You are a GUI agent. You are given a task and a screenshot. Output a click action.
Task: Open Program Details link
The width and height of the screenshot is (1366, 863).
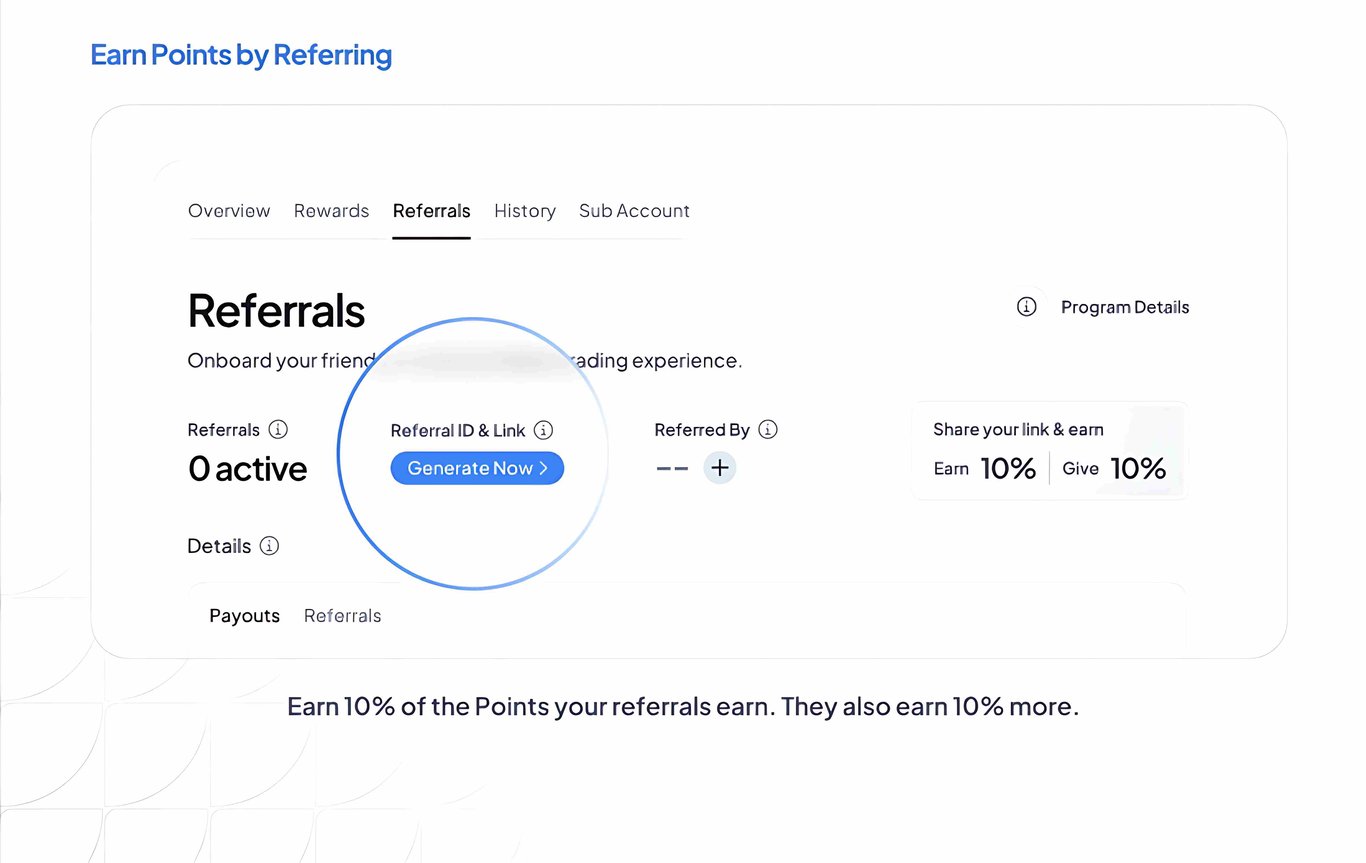(1125, 307)
